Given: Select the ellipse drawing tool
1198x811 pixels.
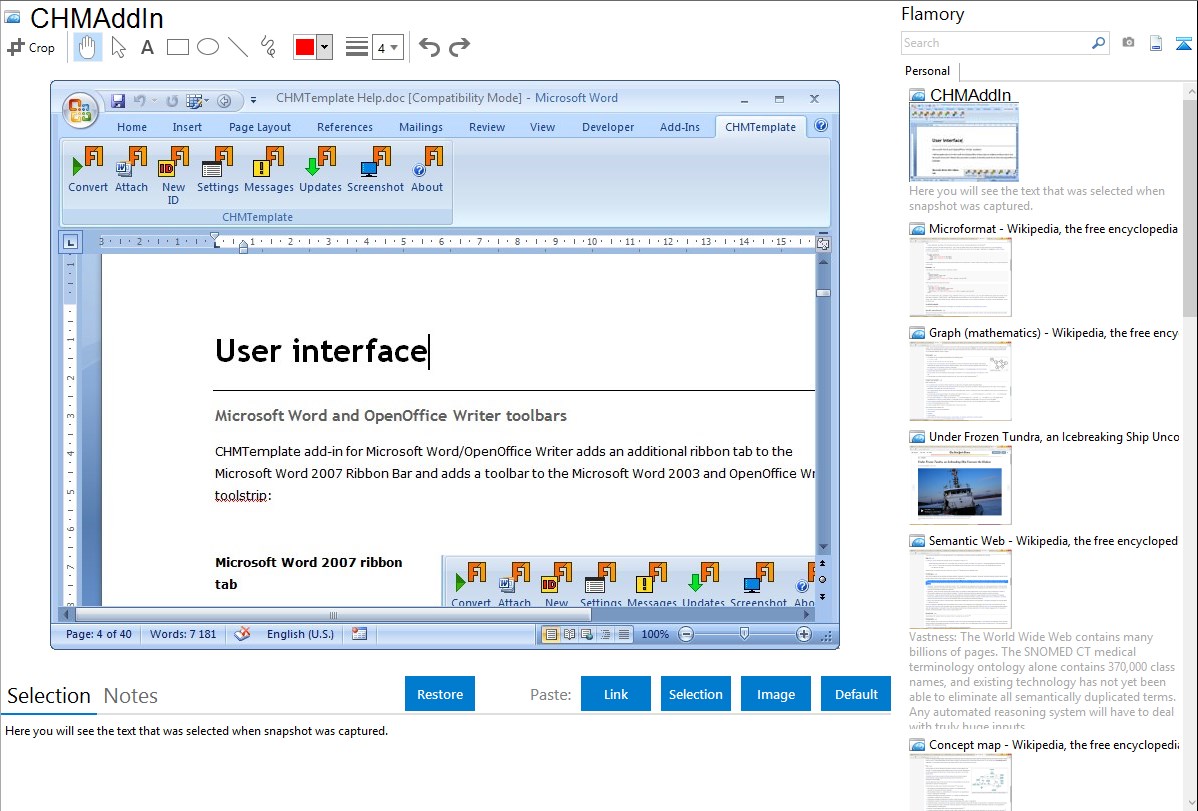Looking at the screenshot, I should pyautogui.click(x=208, y=47).
